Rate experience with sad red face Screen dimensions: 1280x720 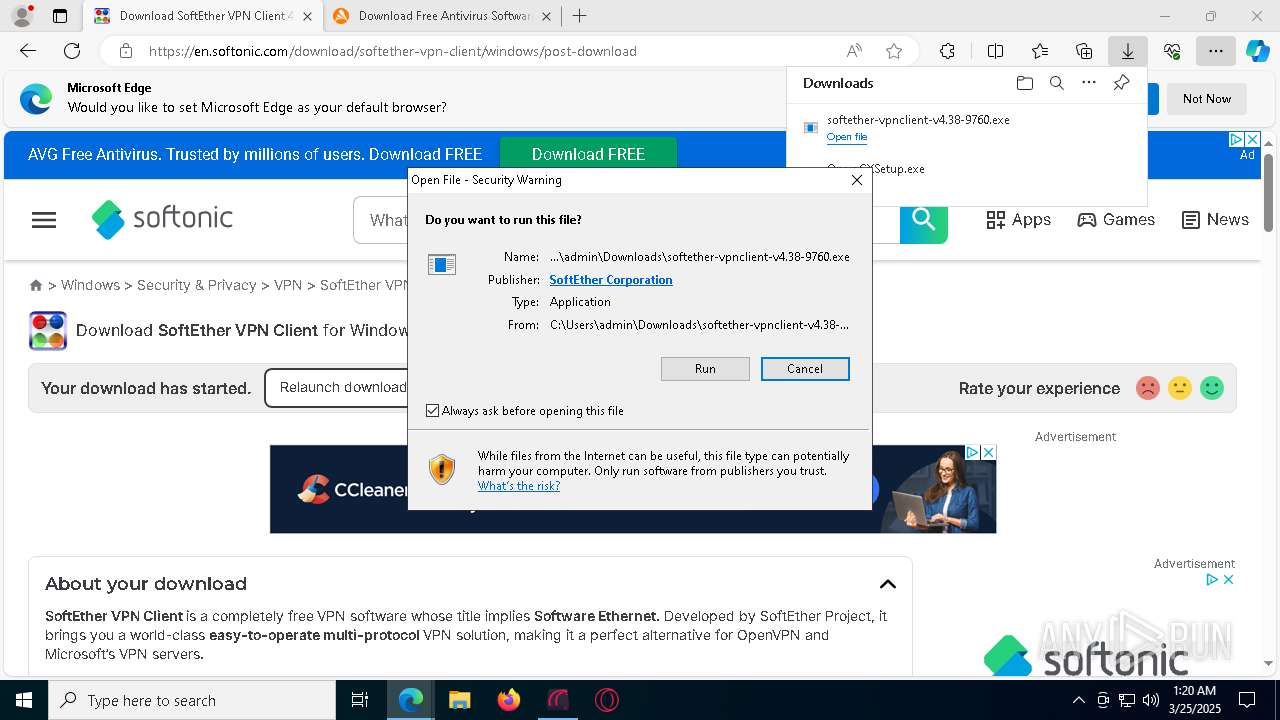tap(1148, 388)
